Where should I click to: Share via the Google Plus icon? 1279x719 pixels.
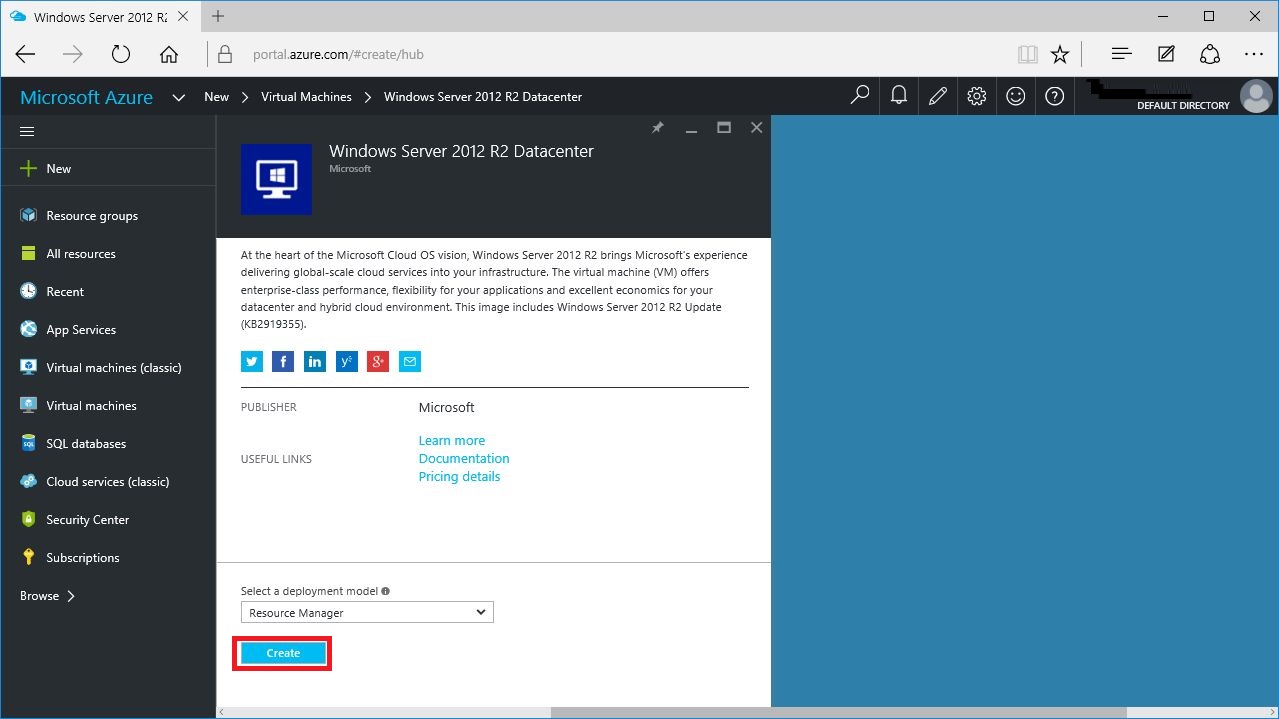[377, 361]
